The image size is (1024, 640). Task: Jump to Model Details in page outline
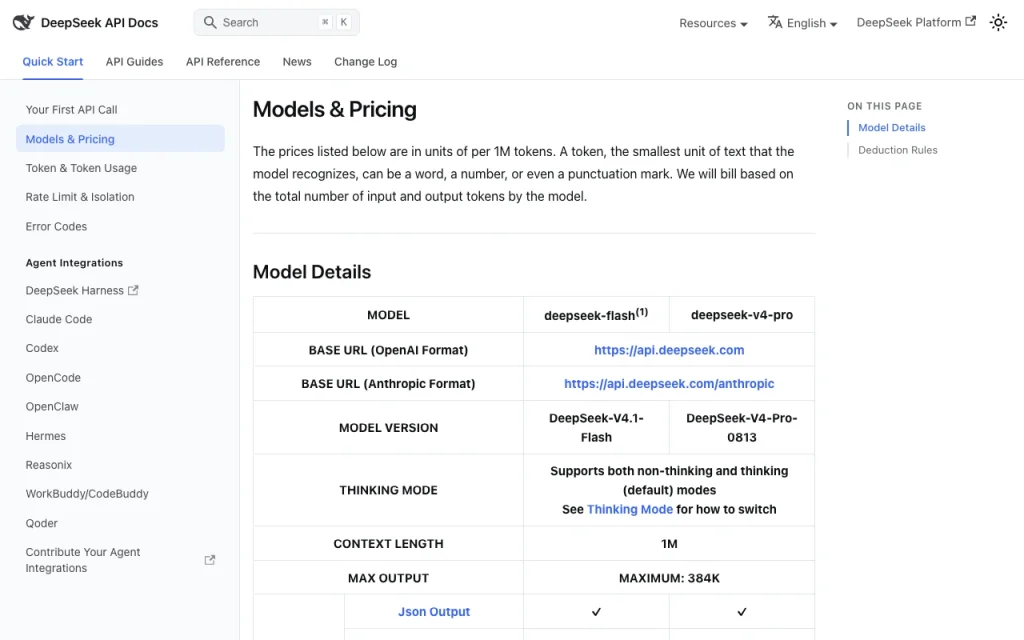891,127
